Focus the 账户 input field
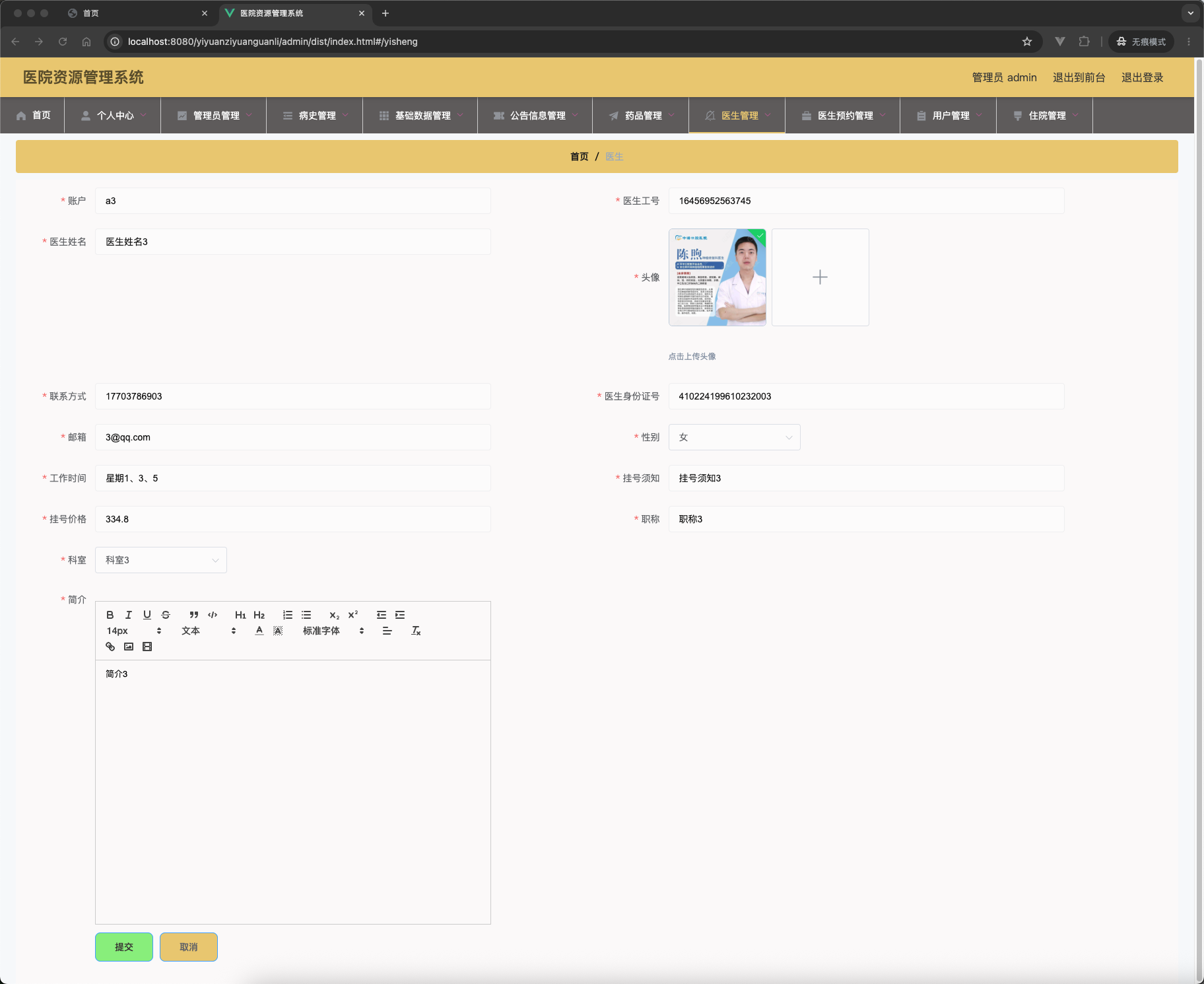 click(293, 201)
